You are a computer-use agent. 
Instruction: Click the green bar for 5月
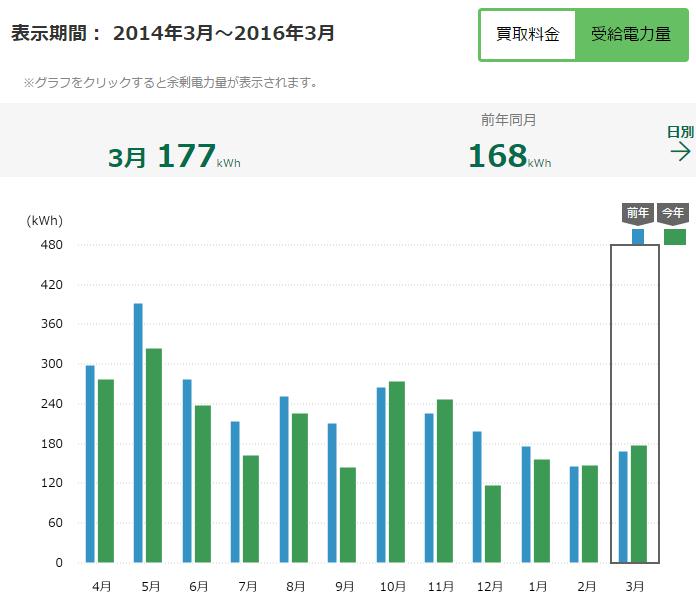(x=153, y=455)
